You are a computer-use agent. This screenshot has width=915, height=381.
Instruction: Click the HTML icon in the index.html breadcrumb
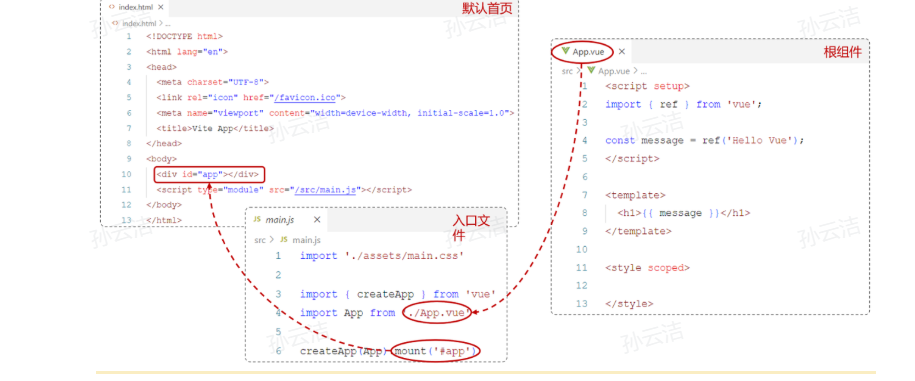click(116, 23)
